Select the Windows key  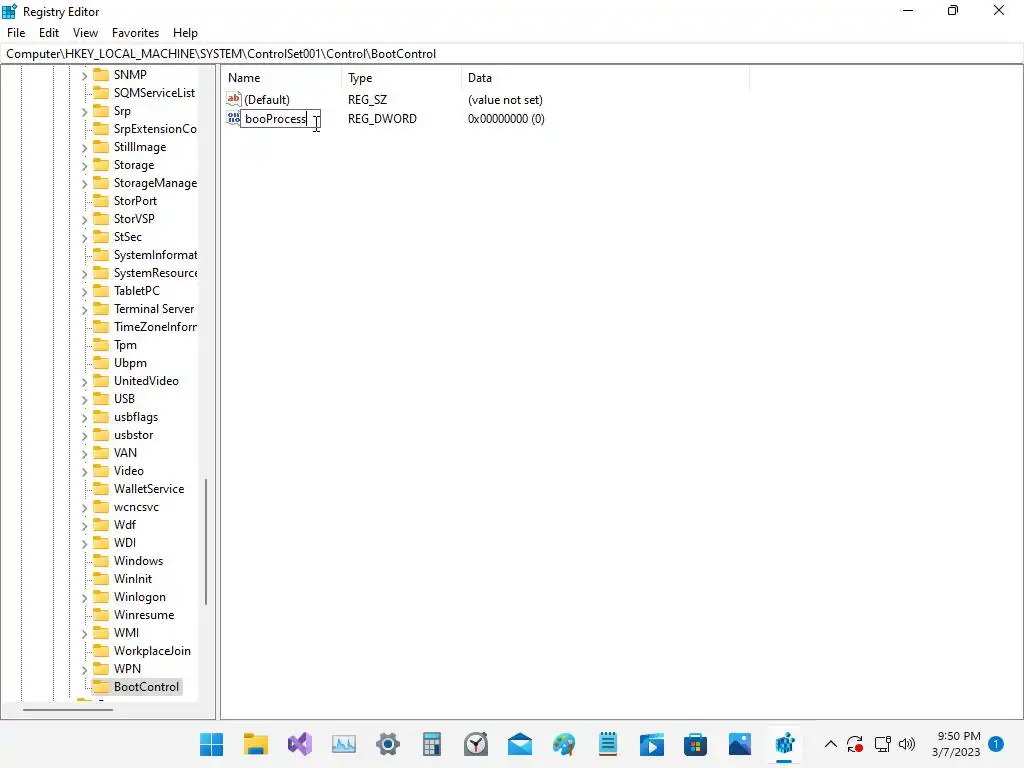click(138, 560)
